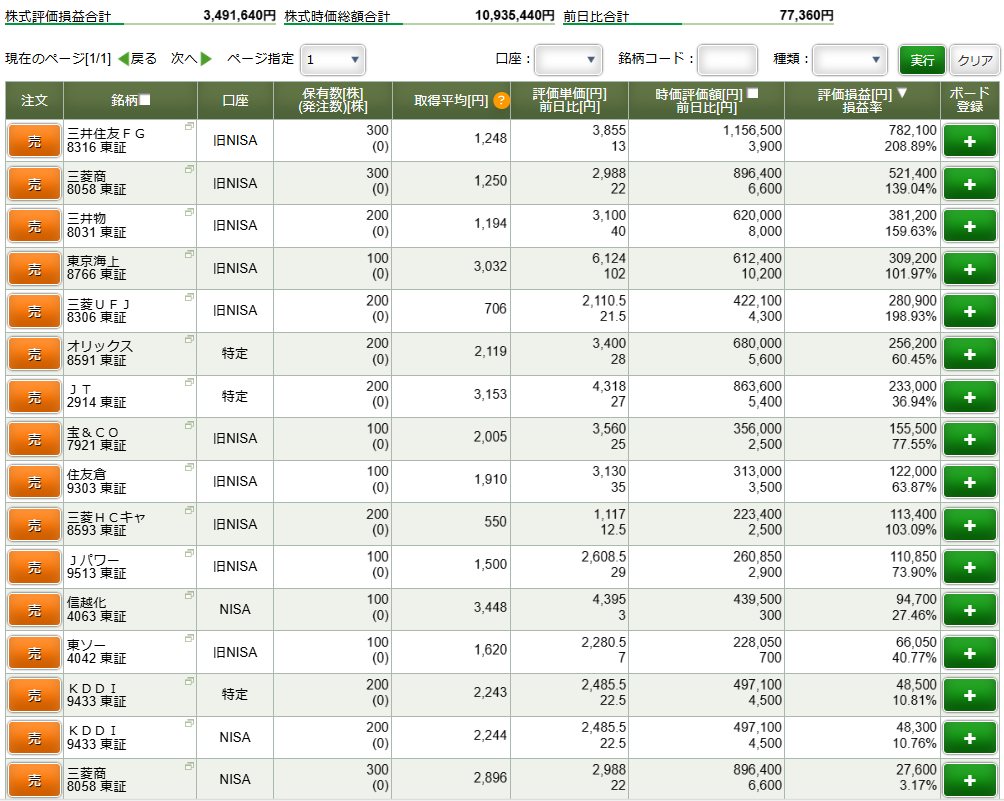Viewport: 1004px width, 801px height.
Task: Click the 評価損益 descending sort arrow
Action: point(902,93)
